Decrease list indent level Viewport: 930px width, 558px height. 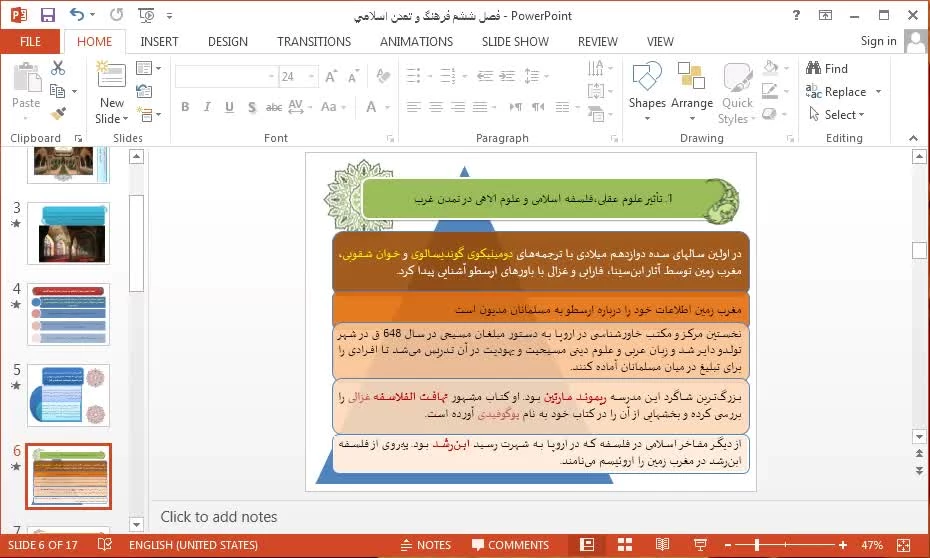click(485, 76)
